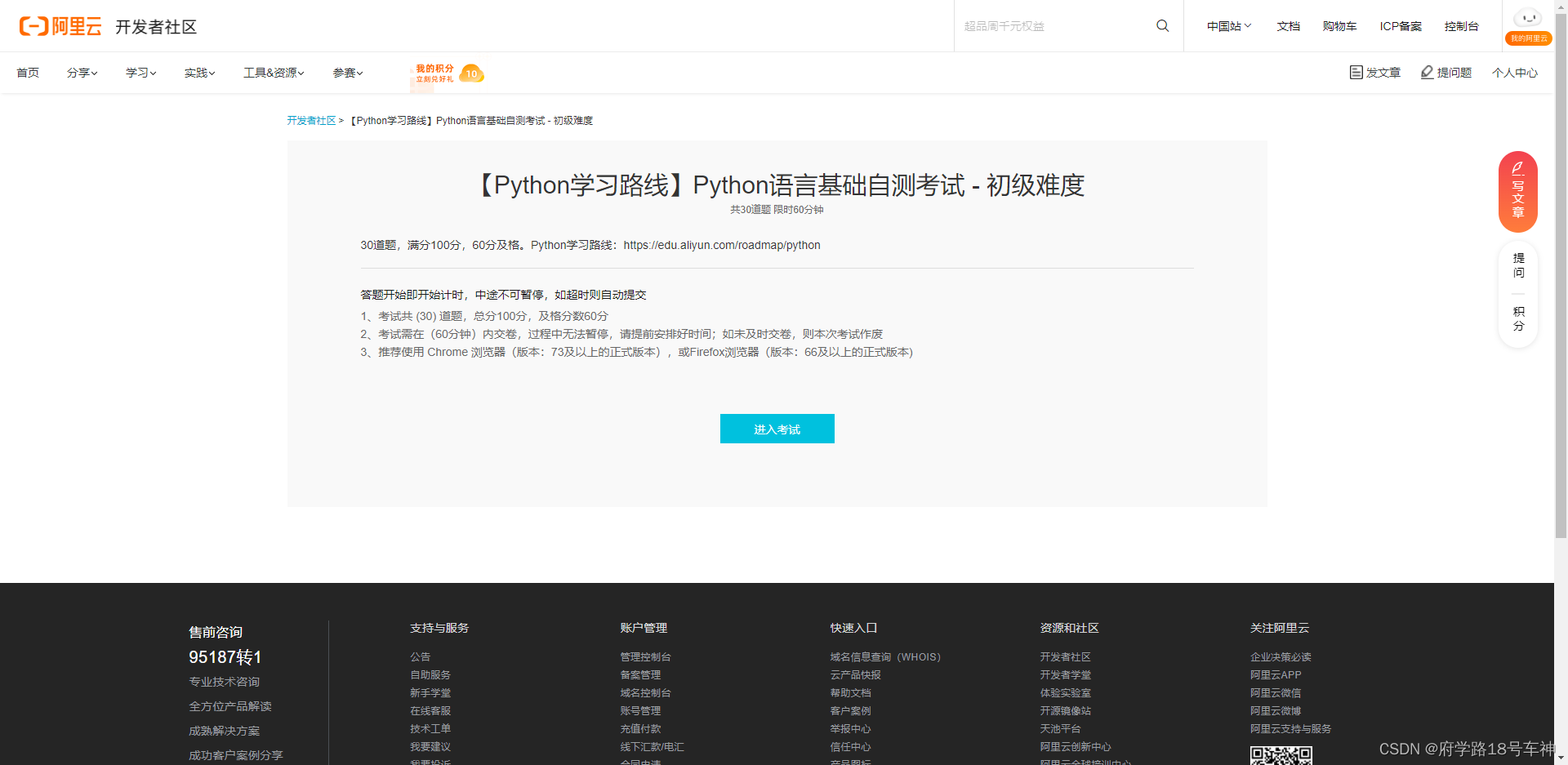Open 线下汇款/电汇 footer link
The height and width of the screenshot is (765, 1568).
pos(652,746)
